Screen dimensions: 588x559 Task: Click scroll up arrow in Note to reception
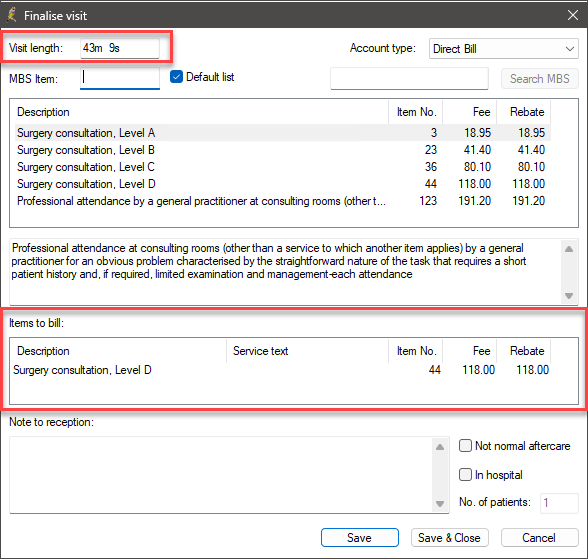coord(440,447)
